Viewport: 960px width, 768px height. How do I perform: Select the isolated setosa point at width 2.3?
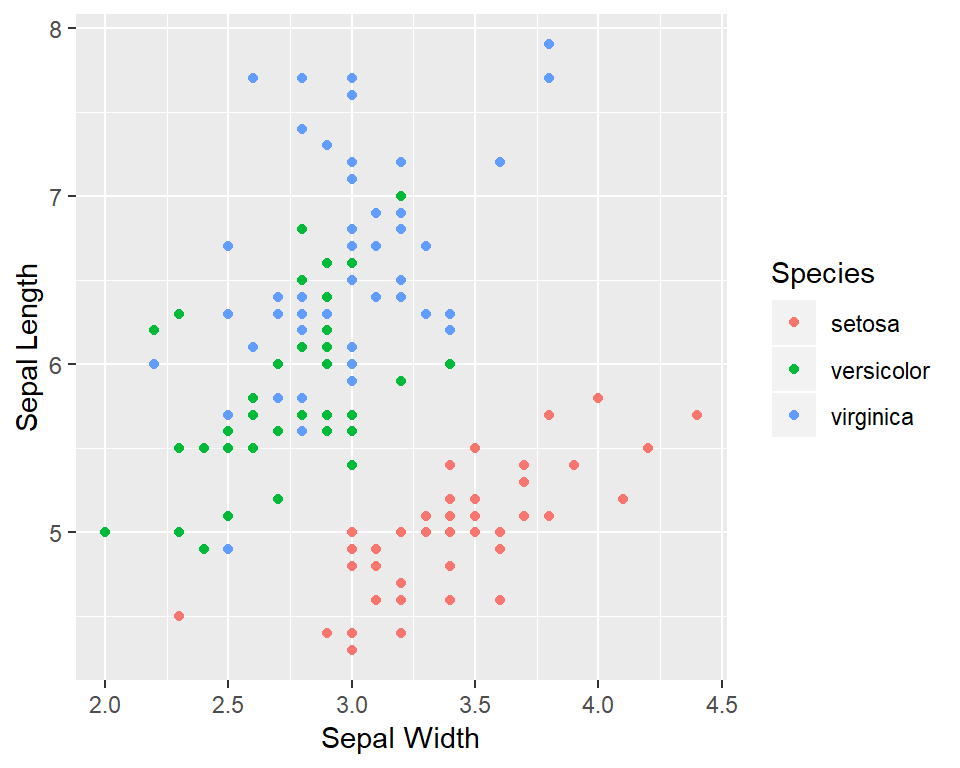point(179,616)
